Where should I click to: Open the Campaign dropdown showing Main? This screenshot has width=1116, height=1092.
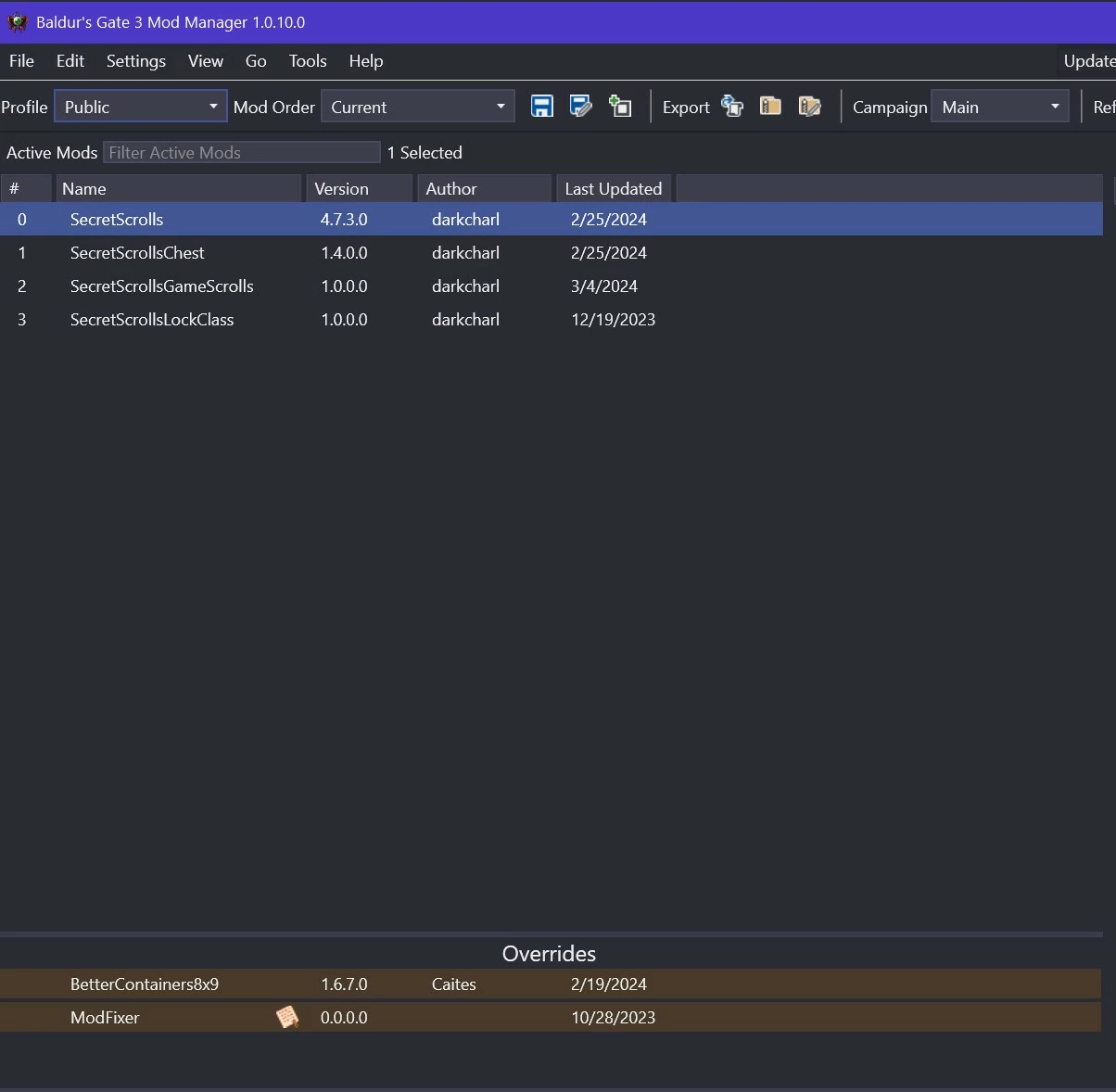pos(1000,107)
